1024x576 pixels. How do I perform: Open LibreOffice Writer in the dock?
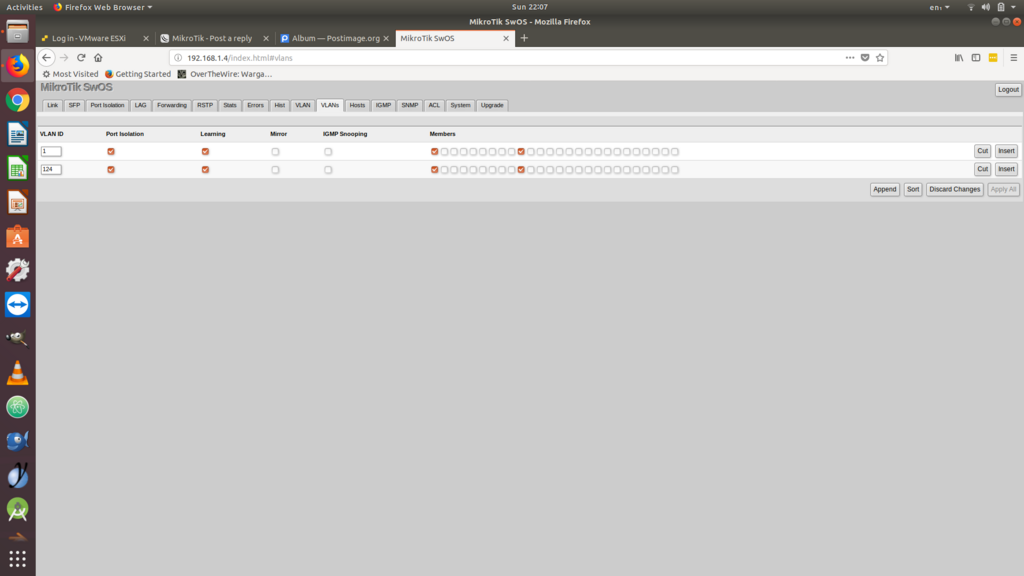tap(18, 135)
